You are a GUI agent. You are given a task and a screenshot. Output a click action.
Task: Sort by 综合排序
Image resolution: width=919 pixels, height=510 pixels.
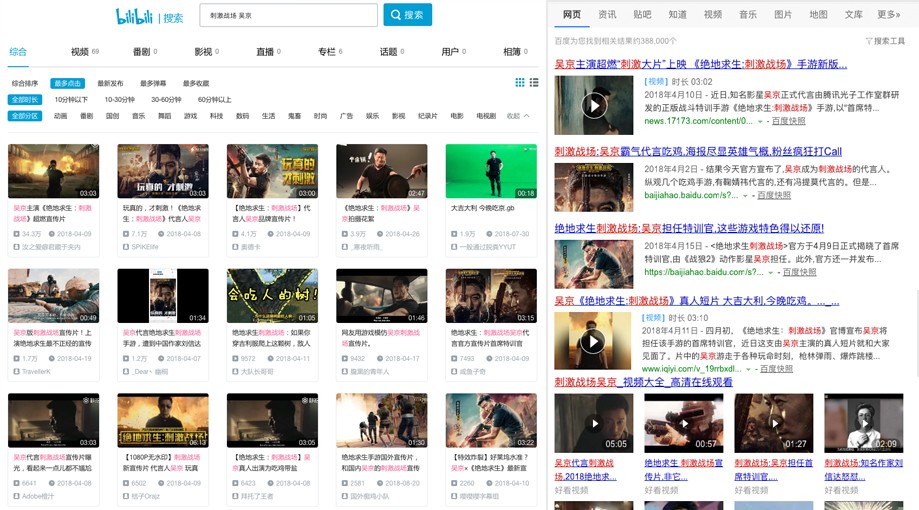[25, 83]
